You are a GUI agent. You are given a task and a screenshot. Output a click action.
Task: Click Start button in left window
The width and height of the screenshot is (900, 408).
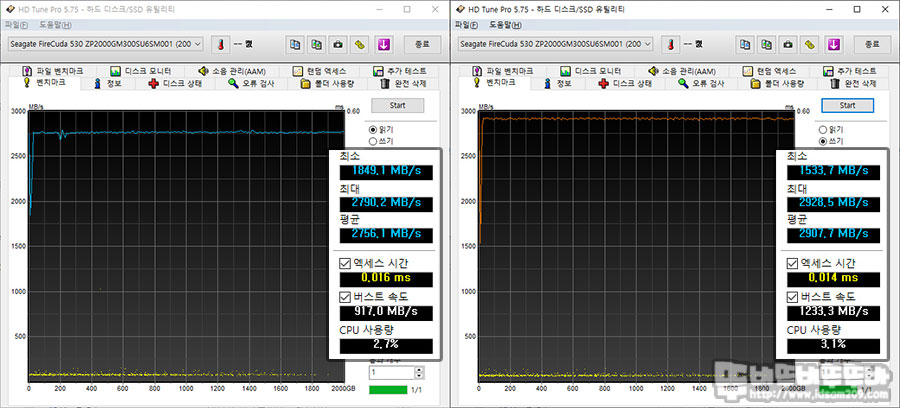coord(397,106)
